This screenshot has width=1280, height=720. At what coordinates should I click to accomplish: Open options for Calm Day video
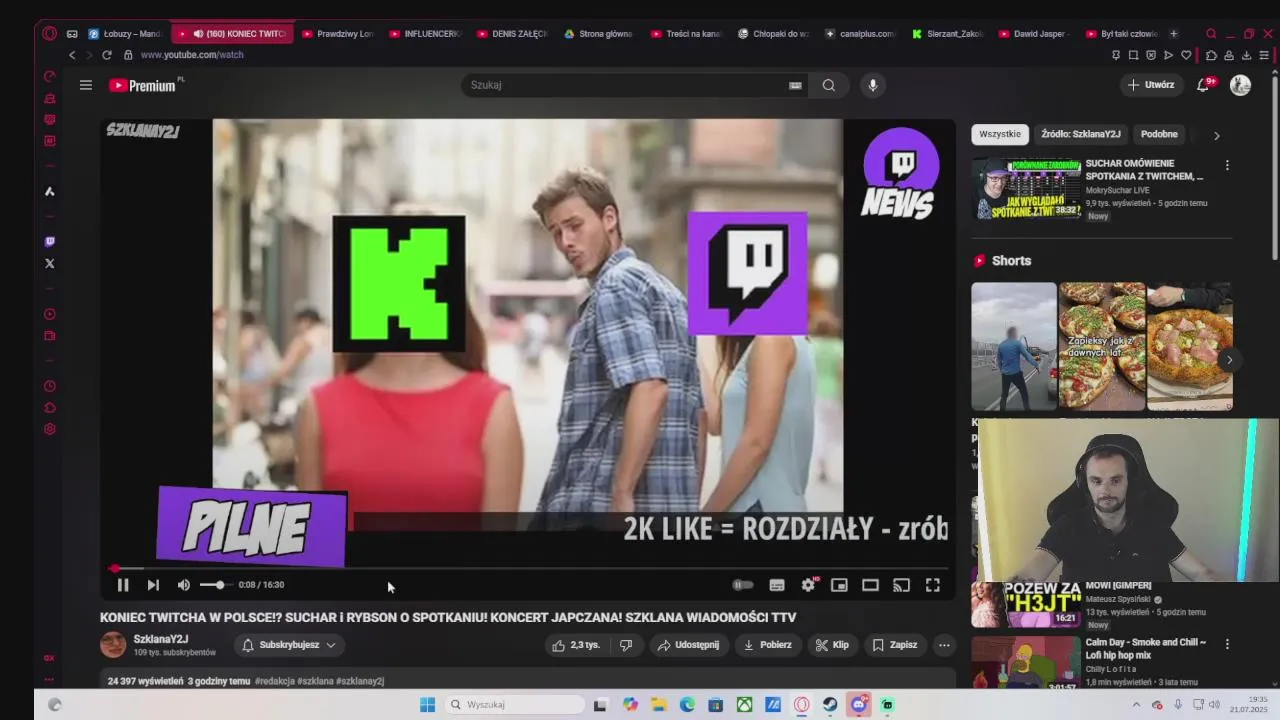coord(1227,644)
